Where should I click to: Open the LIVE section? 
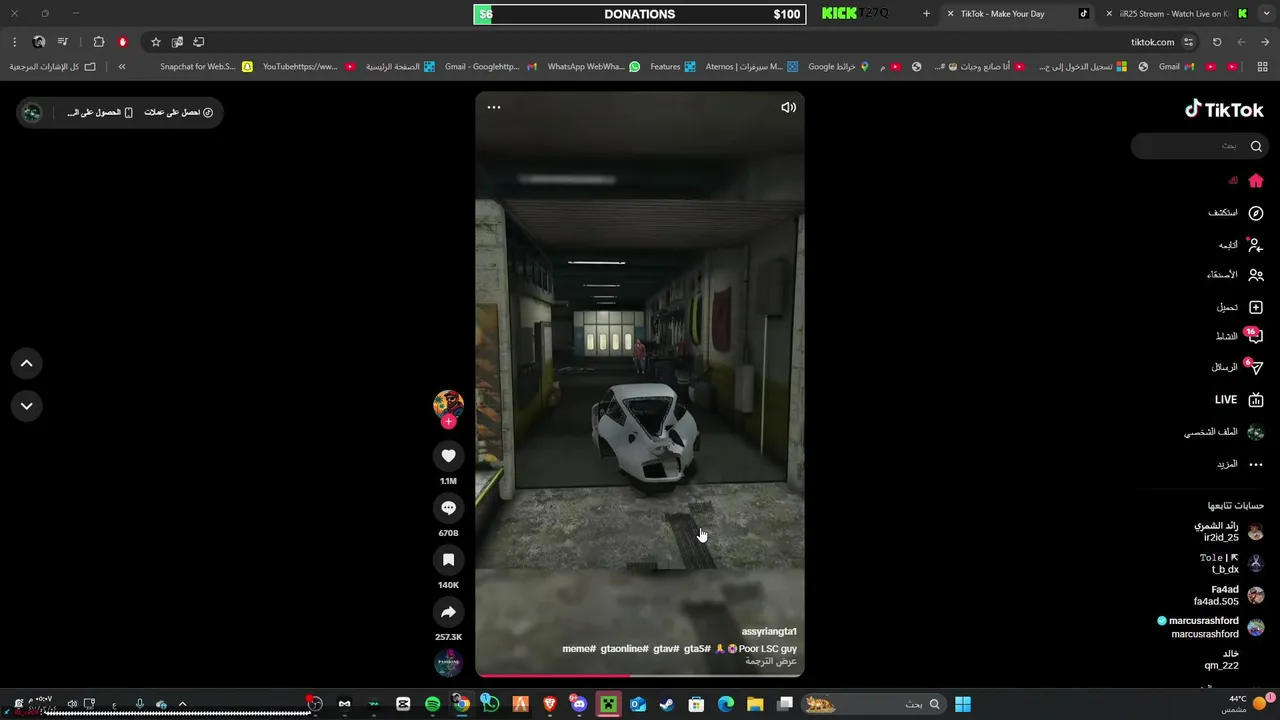(1240, 400)
